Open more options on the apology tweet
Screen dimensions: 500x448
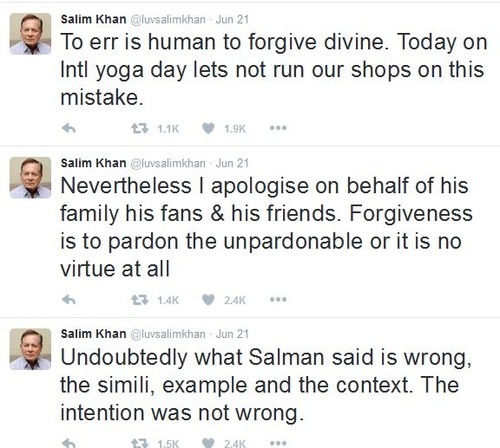[278, 300]
